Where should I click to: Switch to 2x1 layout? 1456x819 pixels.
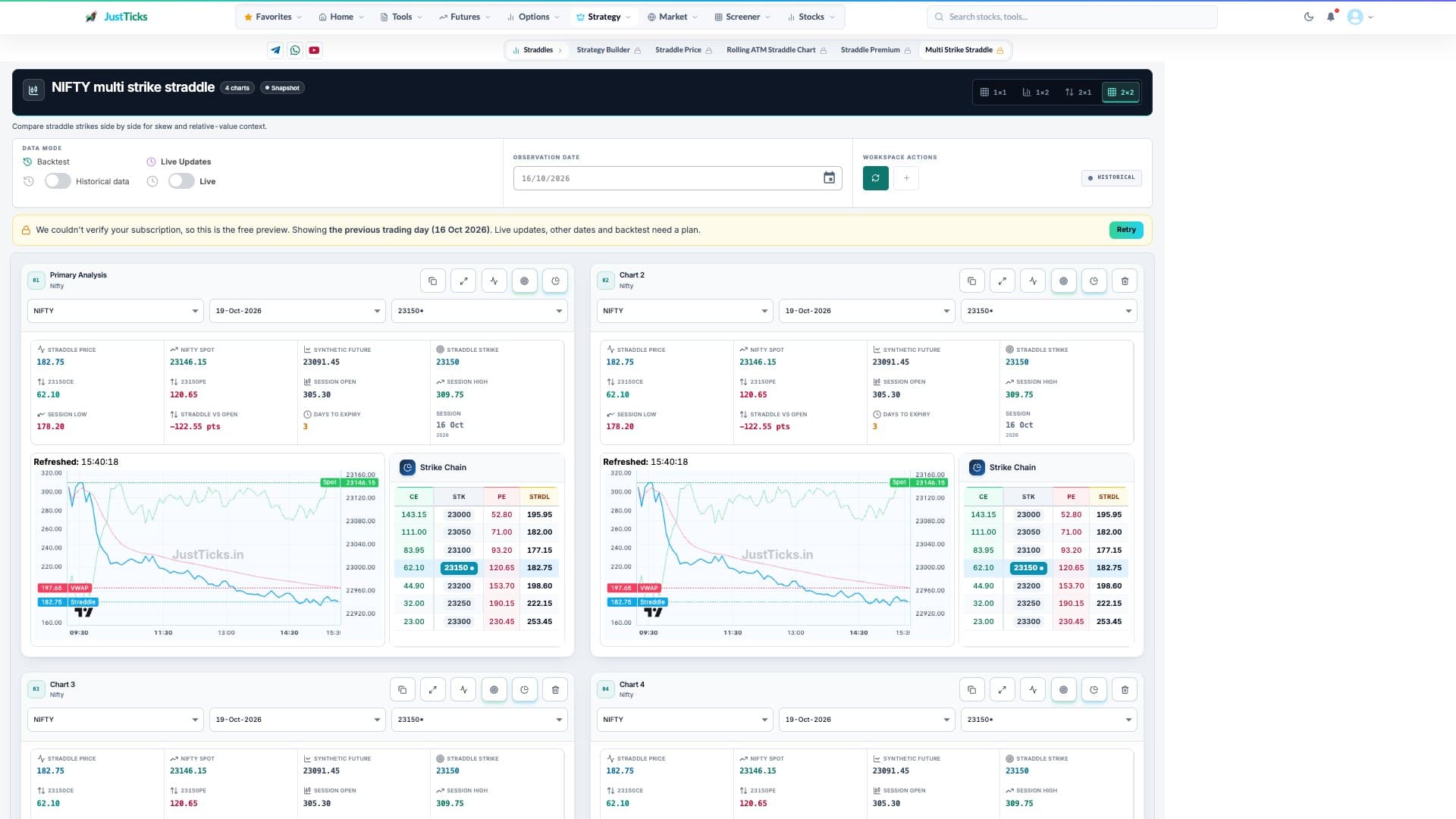1078,92
